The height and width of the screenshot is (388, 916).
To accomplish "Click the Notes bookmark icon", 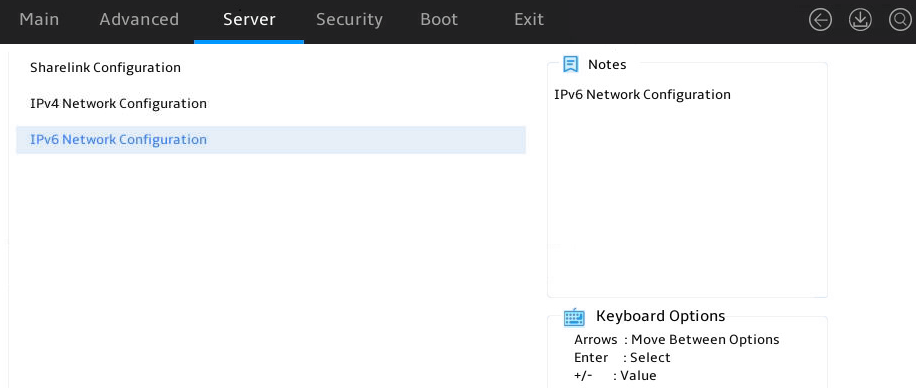I will tap(570, 64).
